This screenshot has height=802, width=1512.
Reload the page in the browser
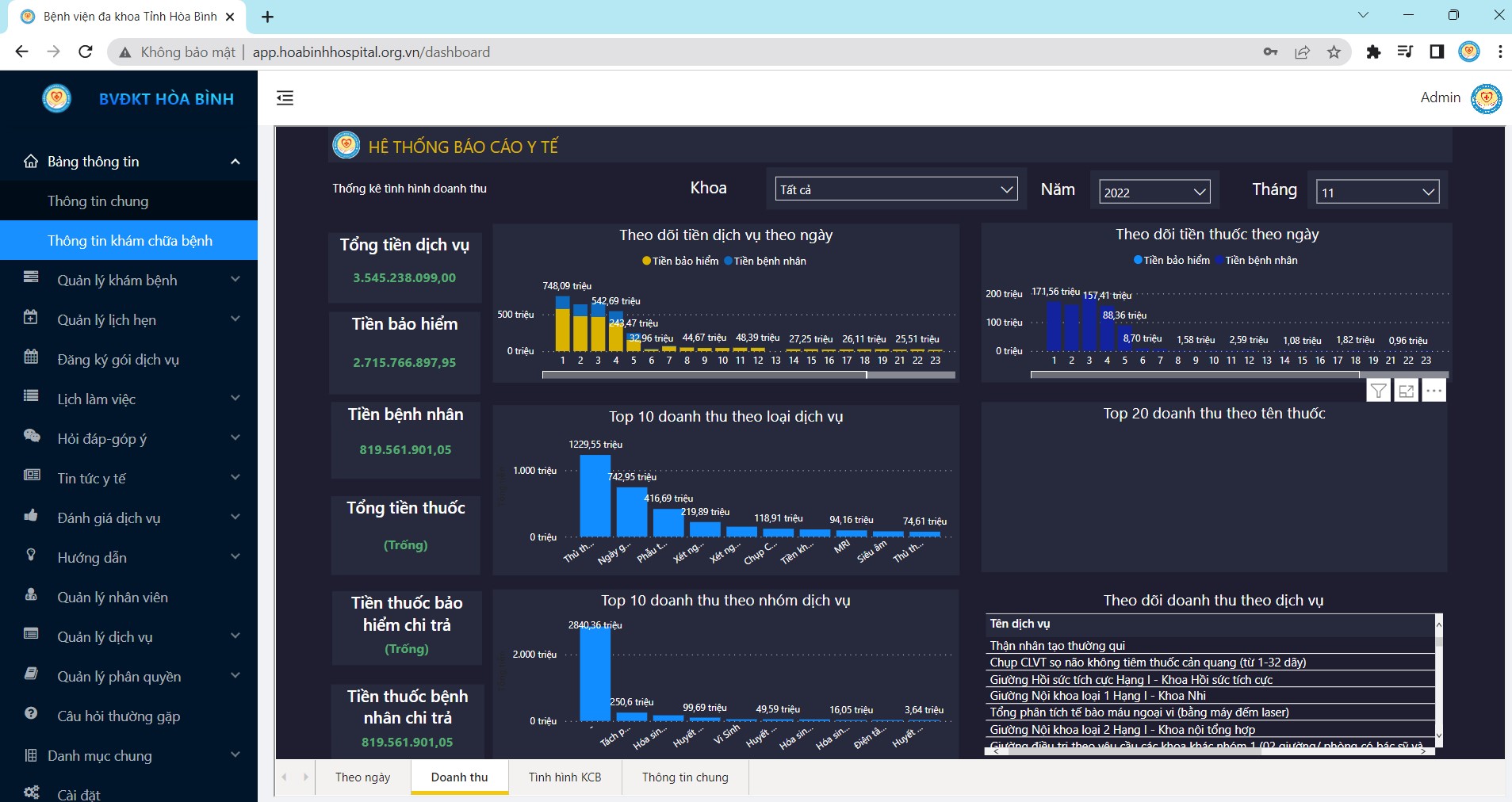point(86,52)
